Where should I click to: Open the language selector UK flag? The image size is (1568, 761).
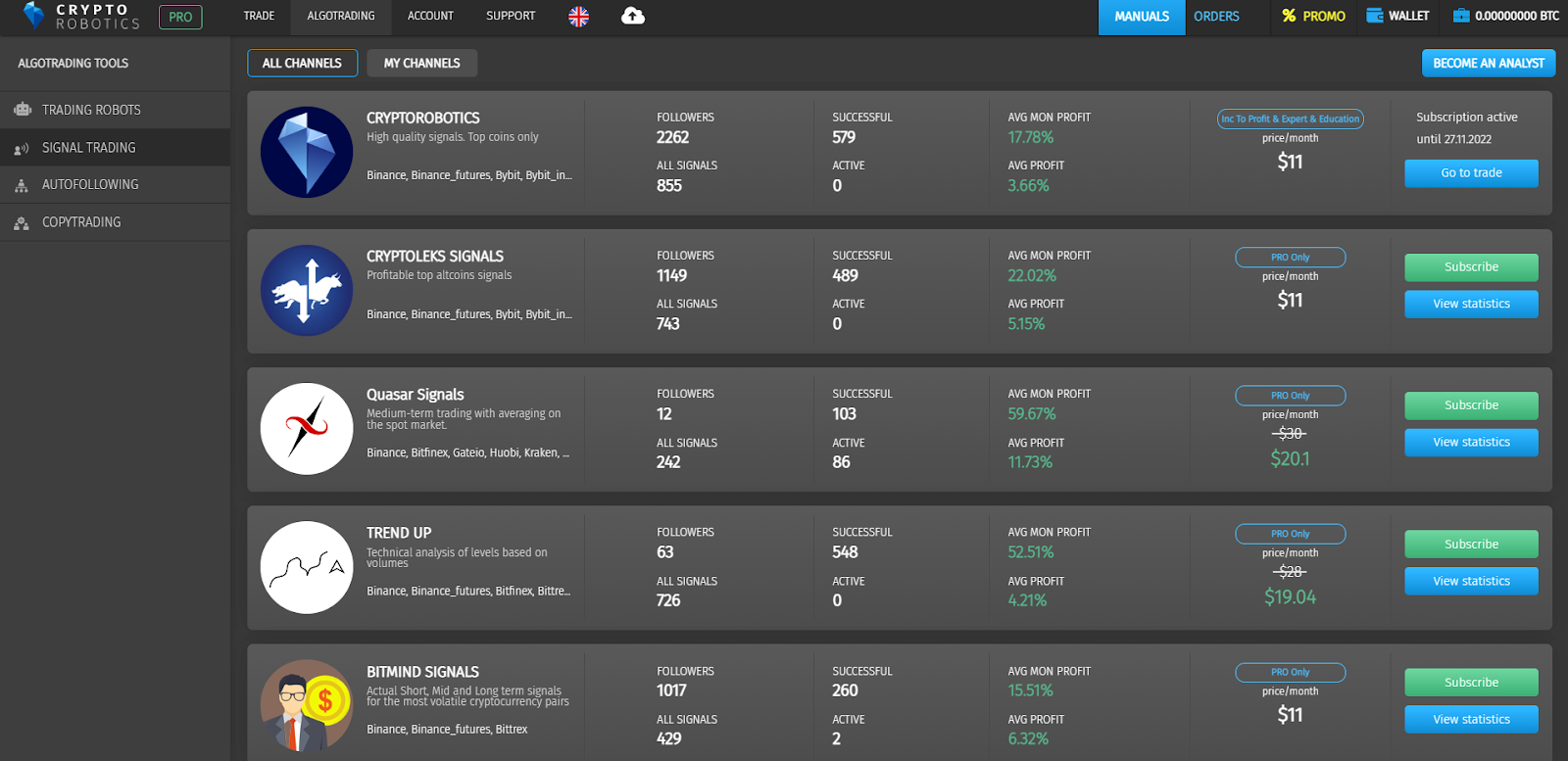click(x=579, y=17)
